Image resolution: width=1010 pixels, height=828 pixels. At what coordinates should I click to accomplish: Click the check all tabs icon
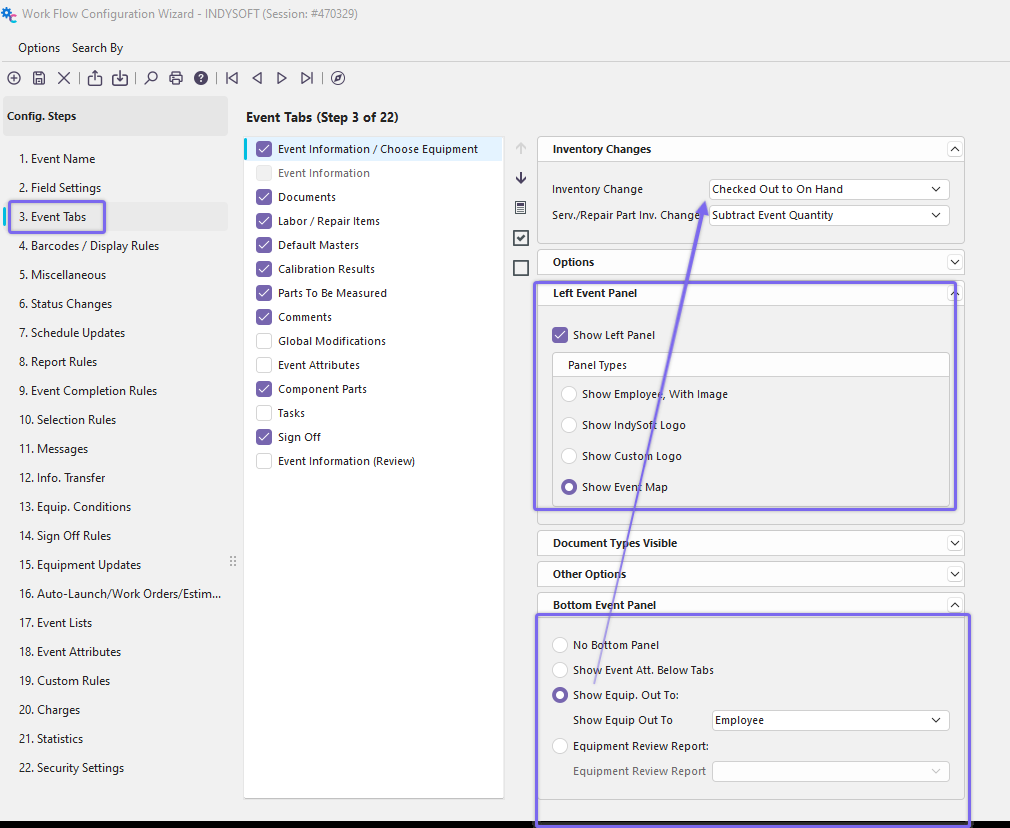(x=520, y=238)
